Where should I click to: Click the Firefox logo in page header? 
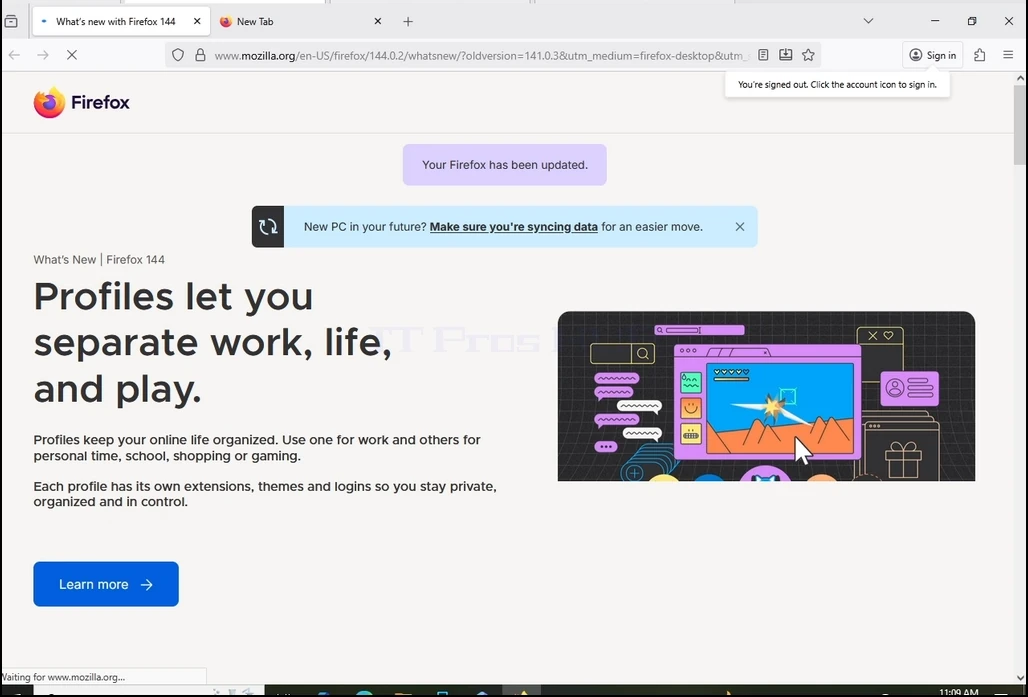[x=81, y=102]
